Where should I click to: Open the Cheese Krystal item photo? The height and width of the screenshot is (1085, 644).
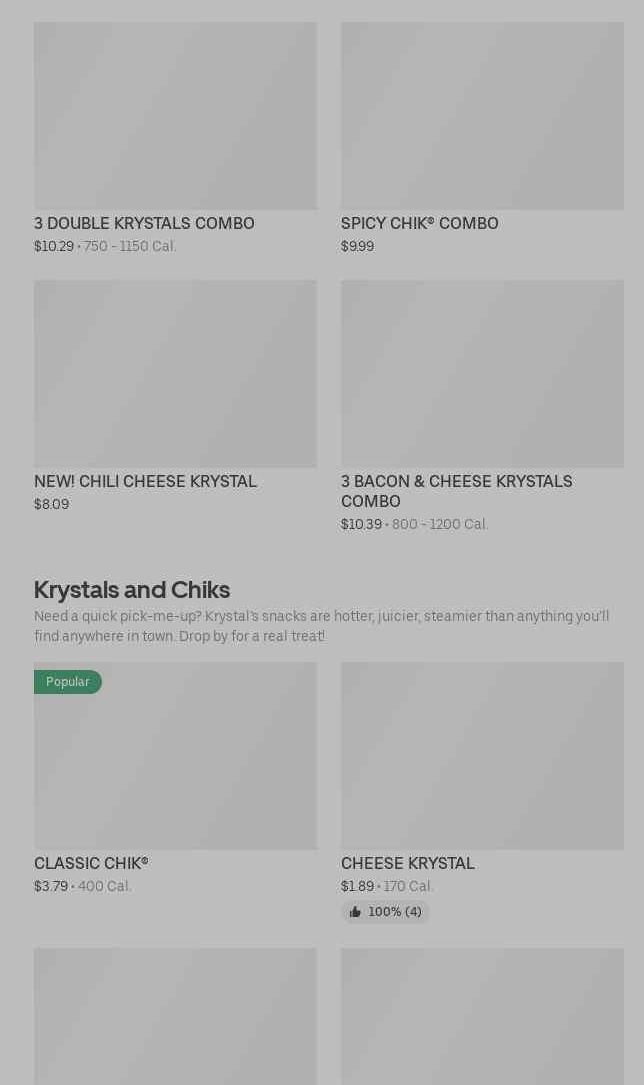(482, 756)
